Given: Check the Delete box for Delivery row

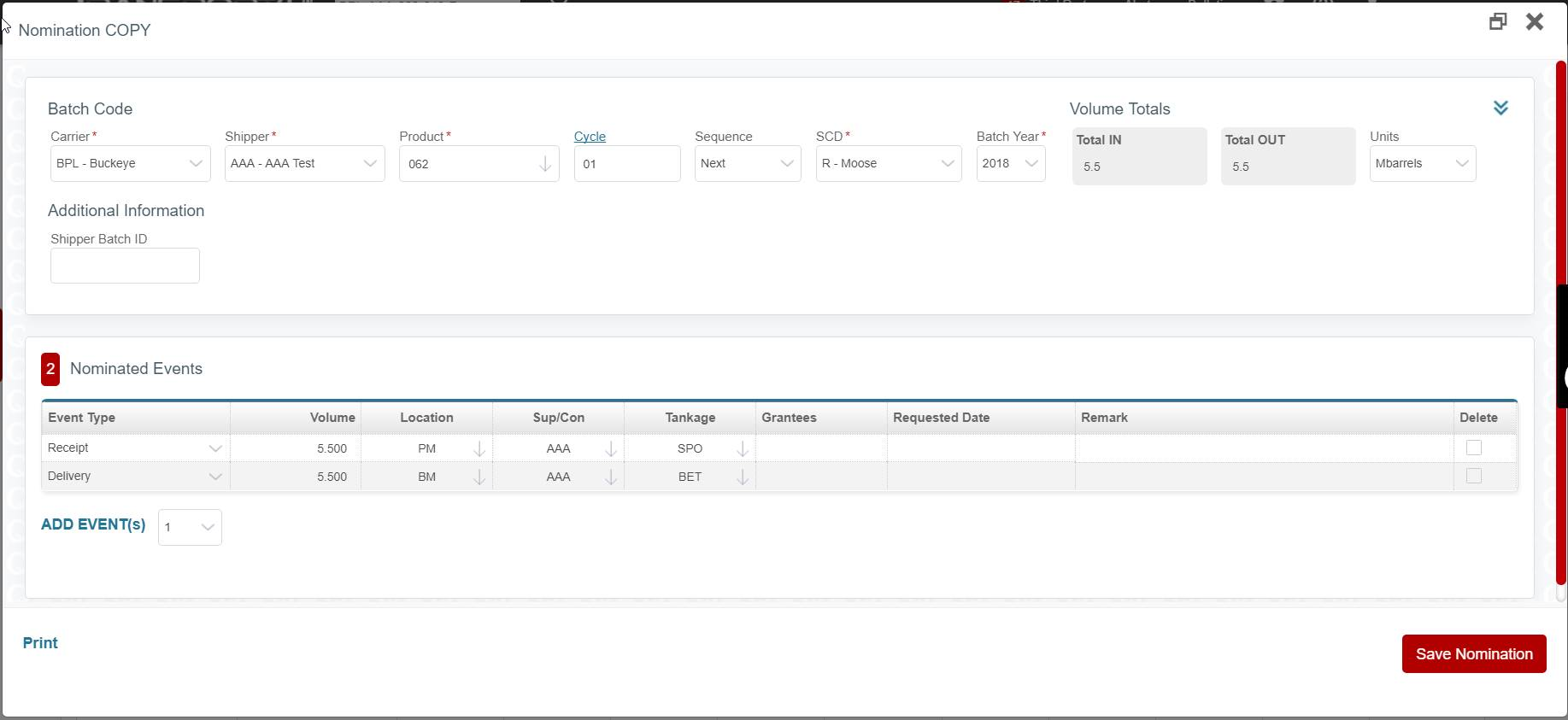Looking at the screenshot, I should point(1473,476).
